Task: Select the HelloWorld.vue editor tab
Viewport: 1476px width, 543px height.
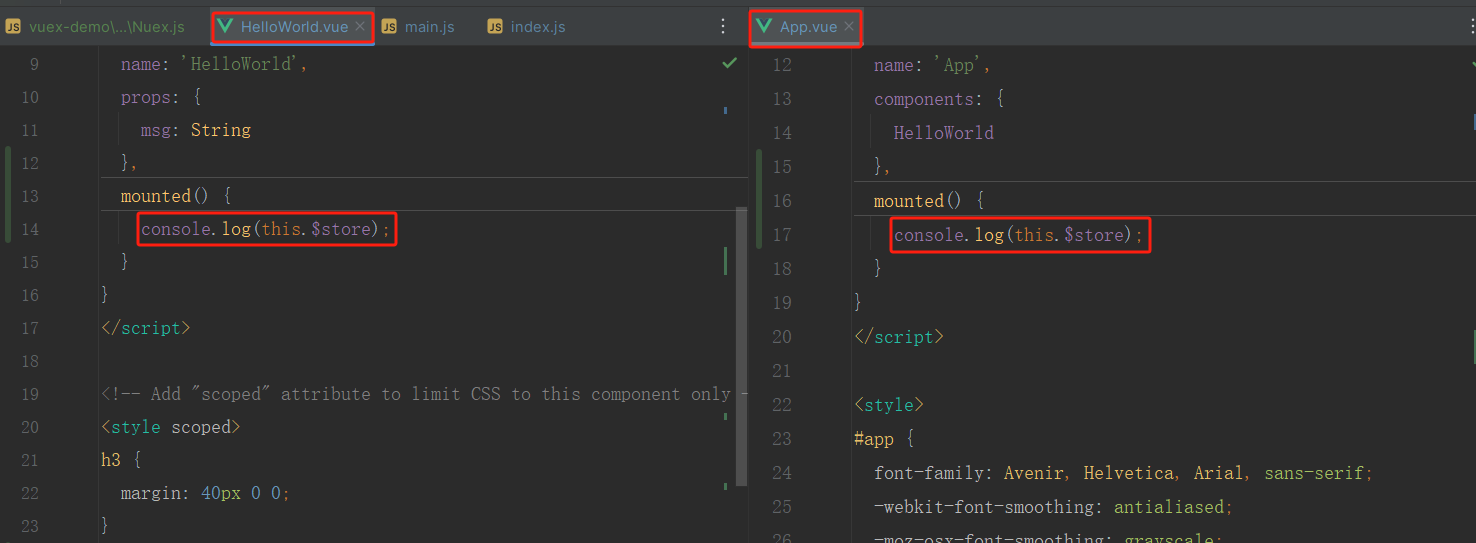Action: (292, 27)
